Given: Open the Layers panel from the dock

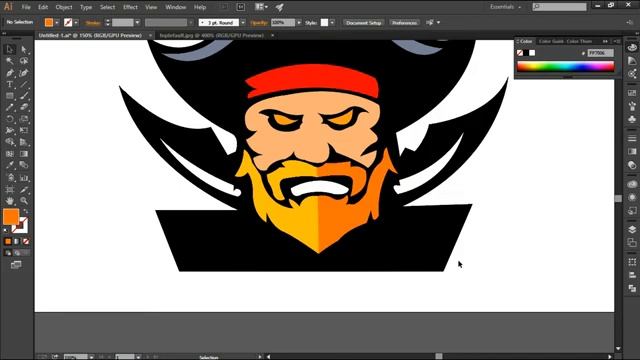Looking at the screenshot, I should click(x=632, y=229).
